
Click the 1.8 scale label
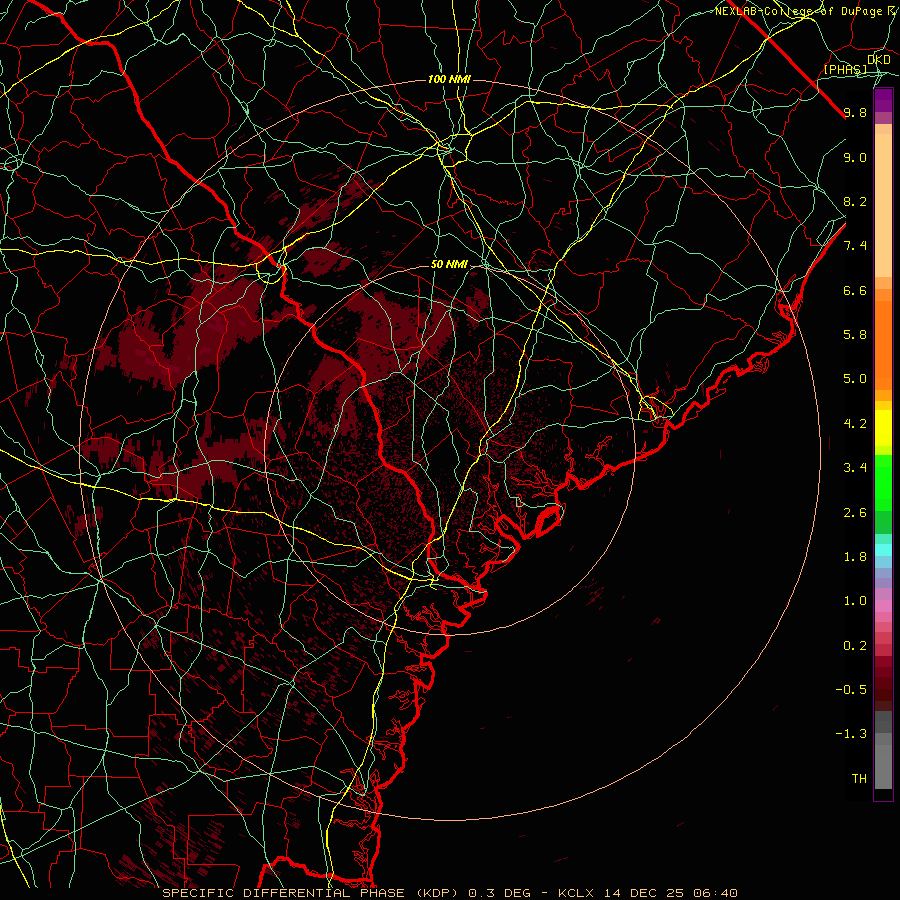[855, 557]
